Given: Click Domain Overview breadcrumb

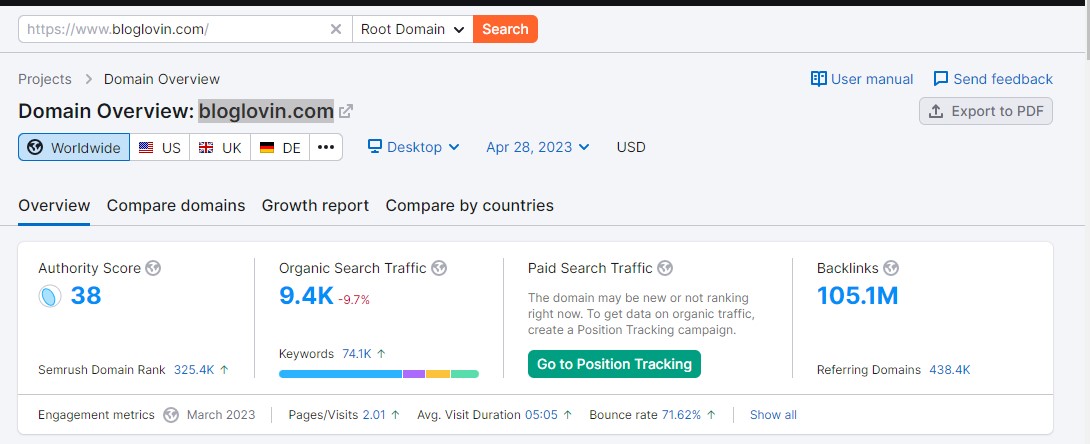Looking at the screenshot, I should pyautogui.click(x=162, y=79).
